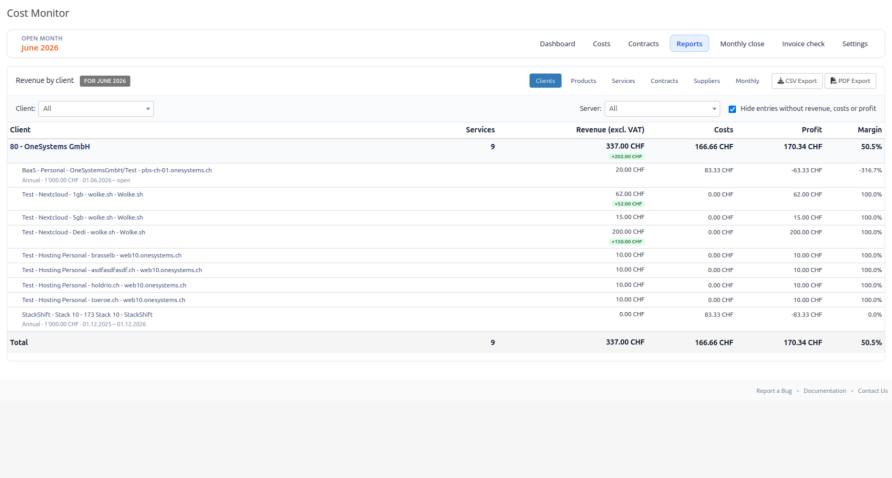The width and height of the screenshot is (892, 478).
Task: Click the June 2026 open month
Action: 40,48
